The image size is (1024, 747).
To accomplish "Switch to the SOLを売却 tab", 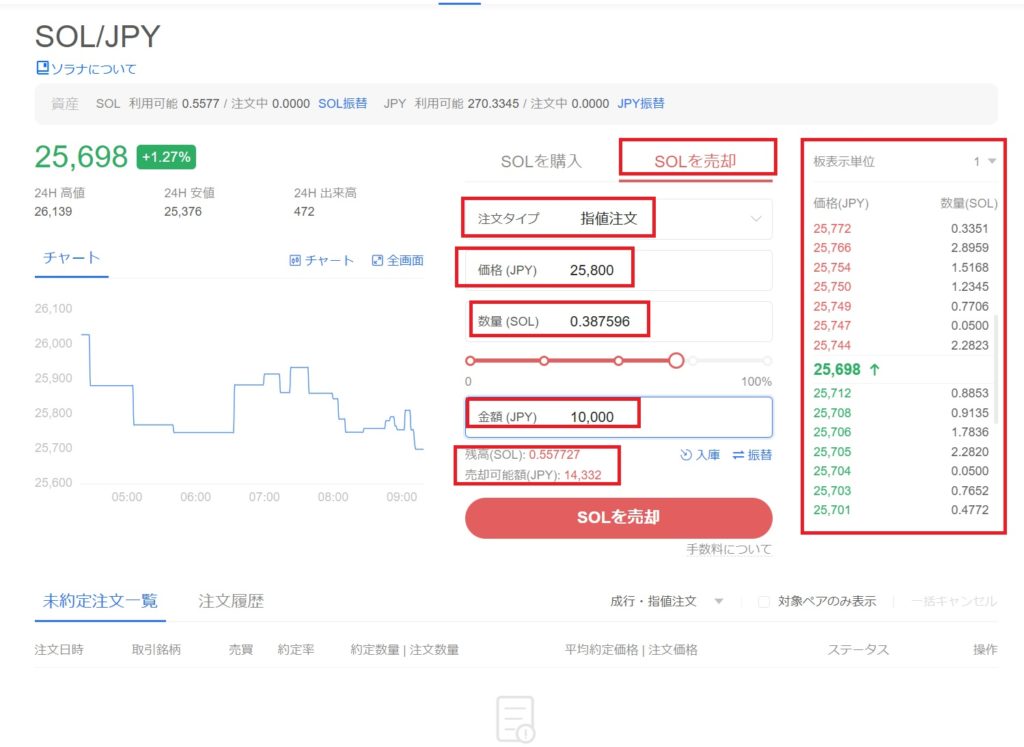I will (696, 161).
